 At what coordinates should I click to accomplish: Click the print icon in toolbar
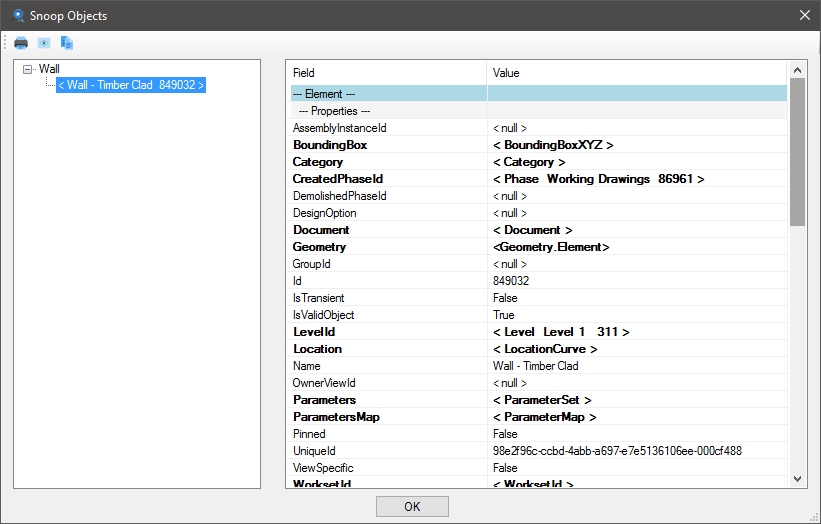21,43
